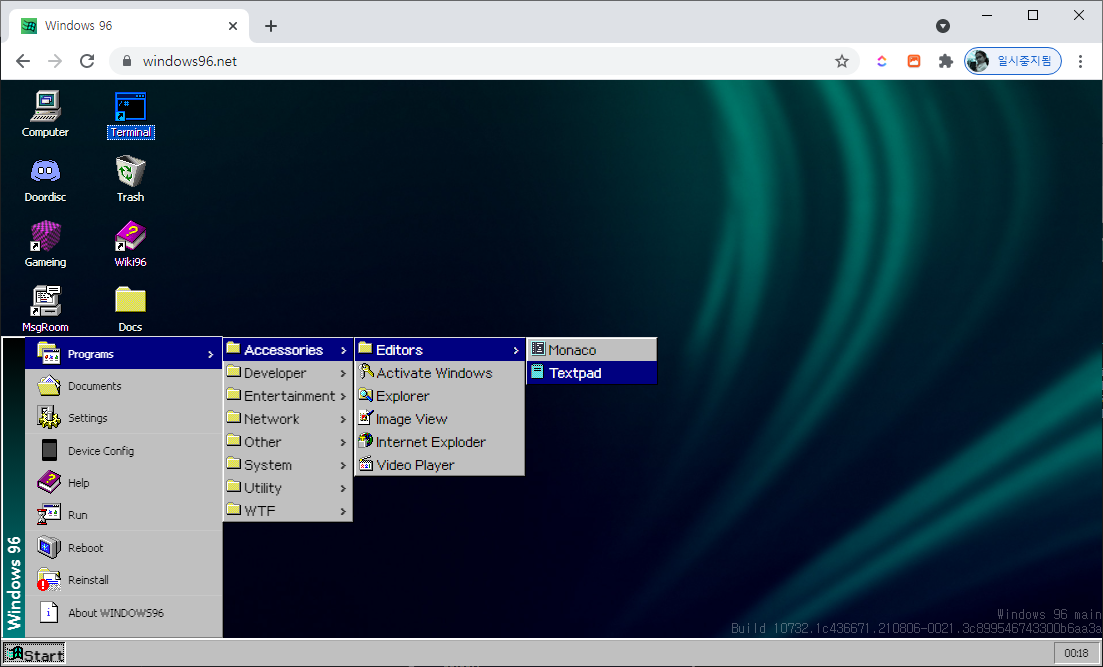
Task: Close the Windows 96 browser tab
Action: coord(233,26)
